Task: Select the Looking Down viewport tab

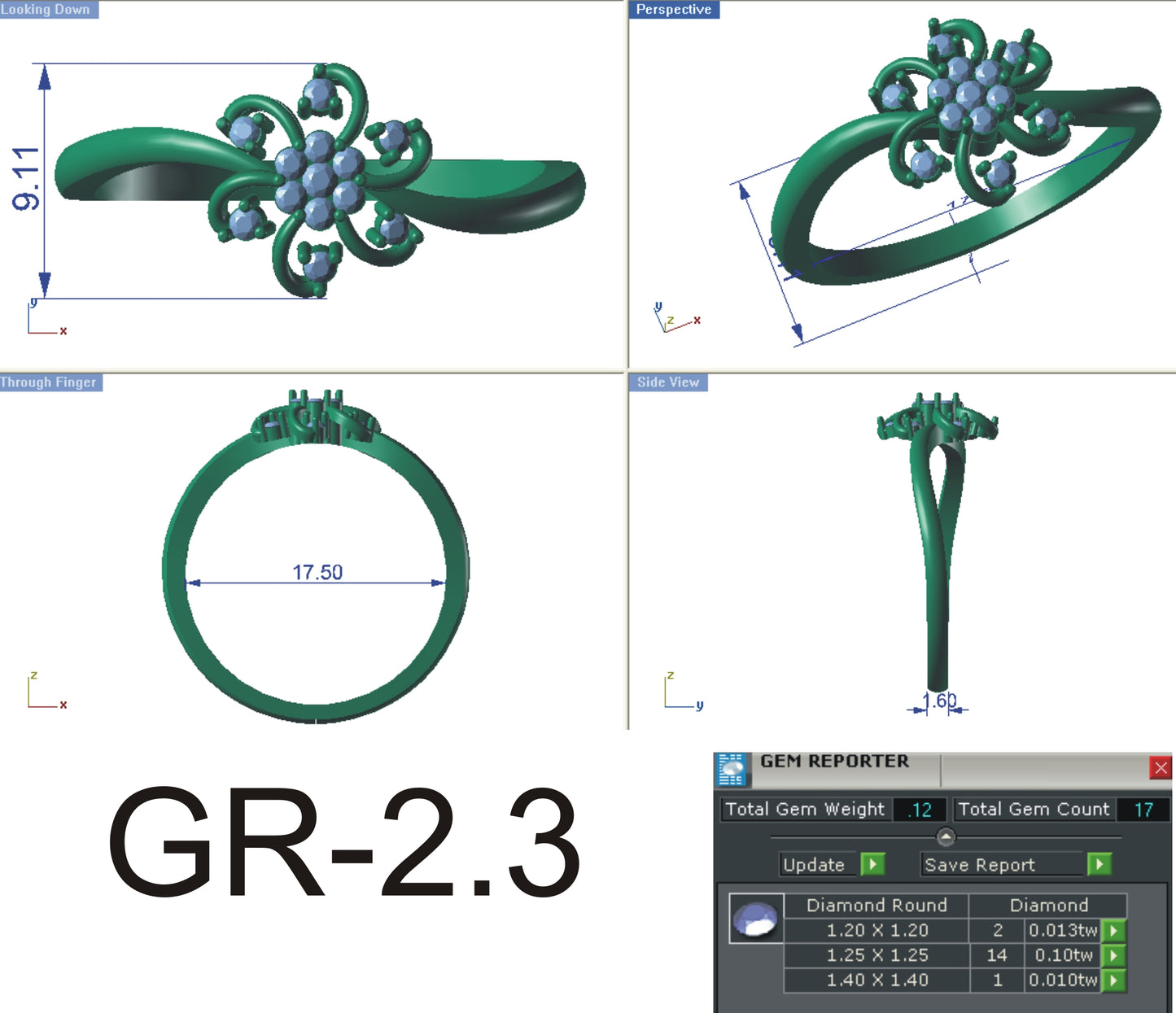Action: 45,9
